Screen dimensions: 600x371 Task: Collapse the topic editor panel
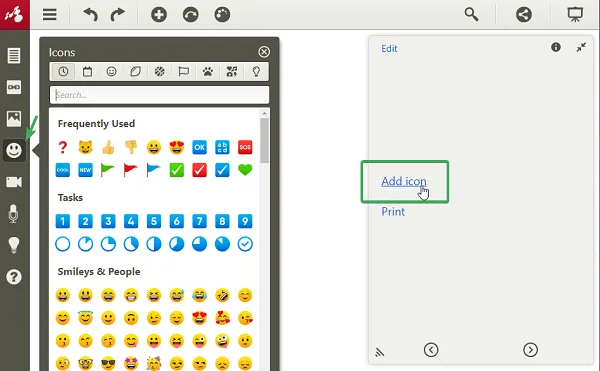coord(581,47)
